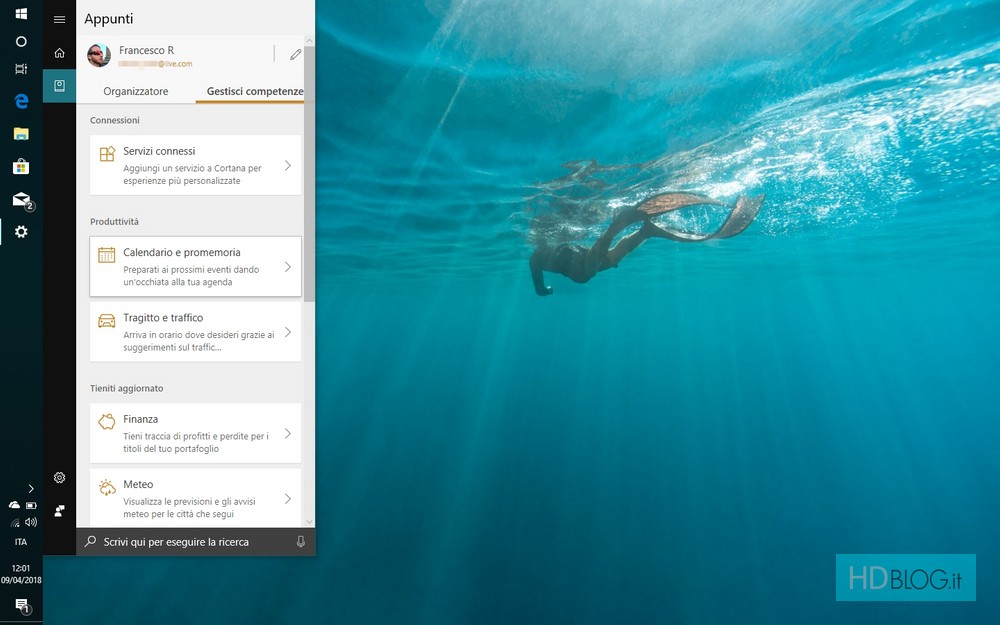Edit profile with pencil icon
This screenshot has width=1000, height=625.
(295, 55)
